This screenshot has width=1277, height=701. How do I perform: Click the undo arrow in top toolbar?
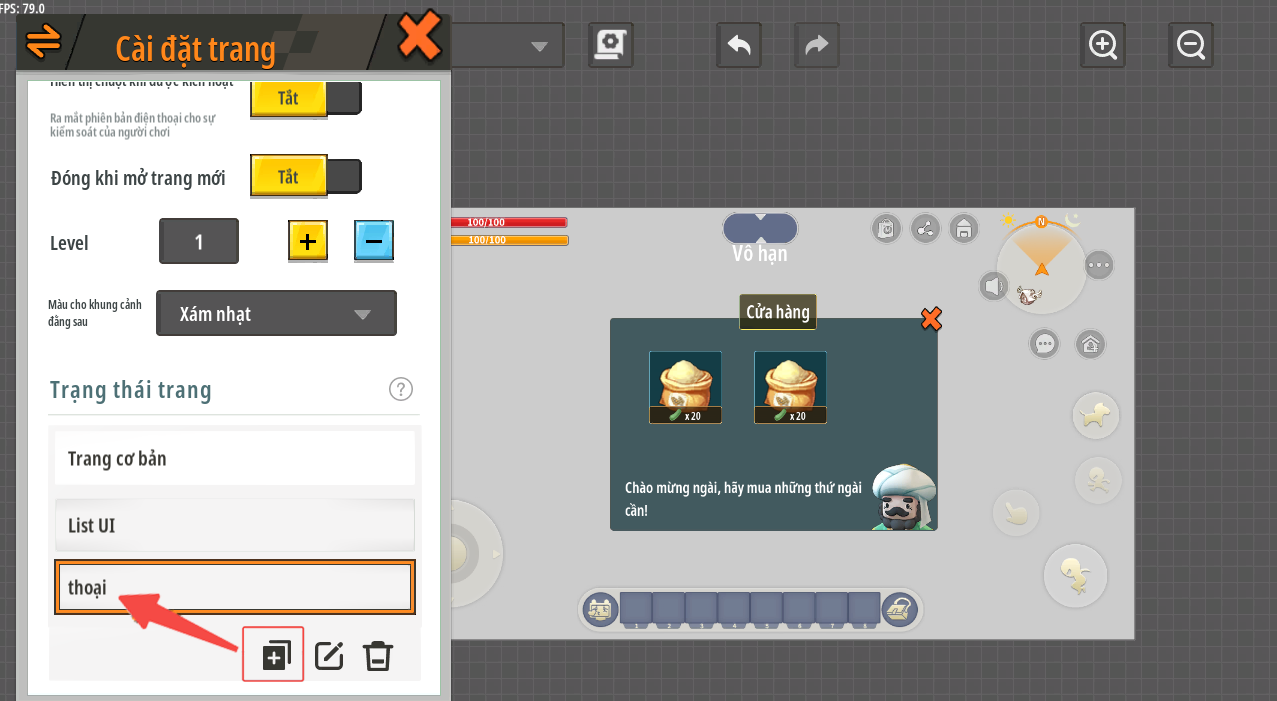[x=739, y=45]
